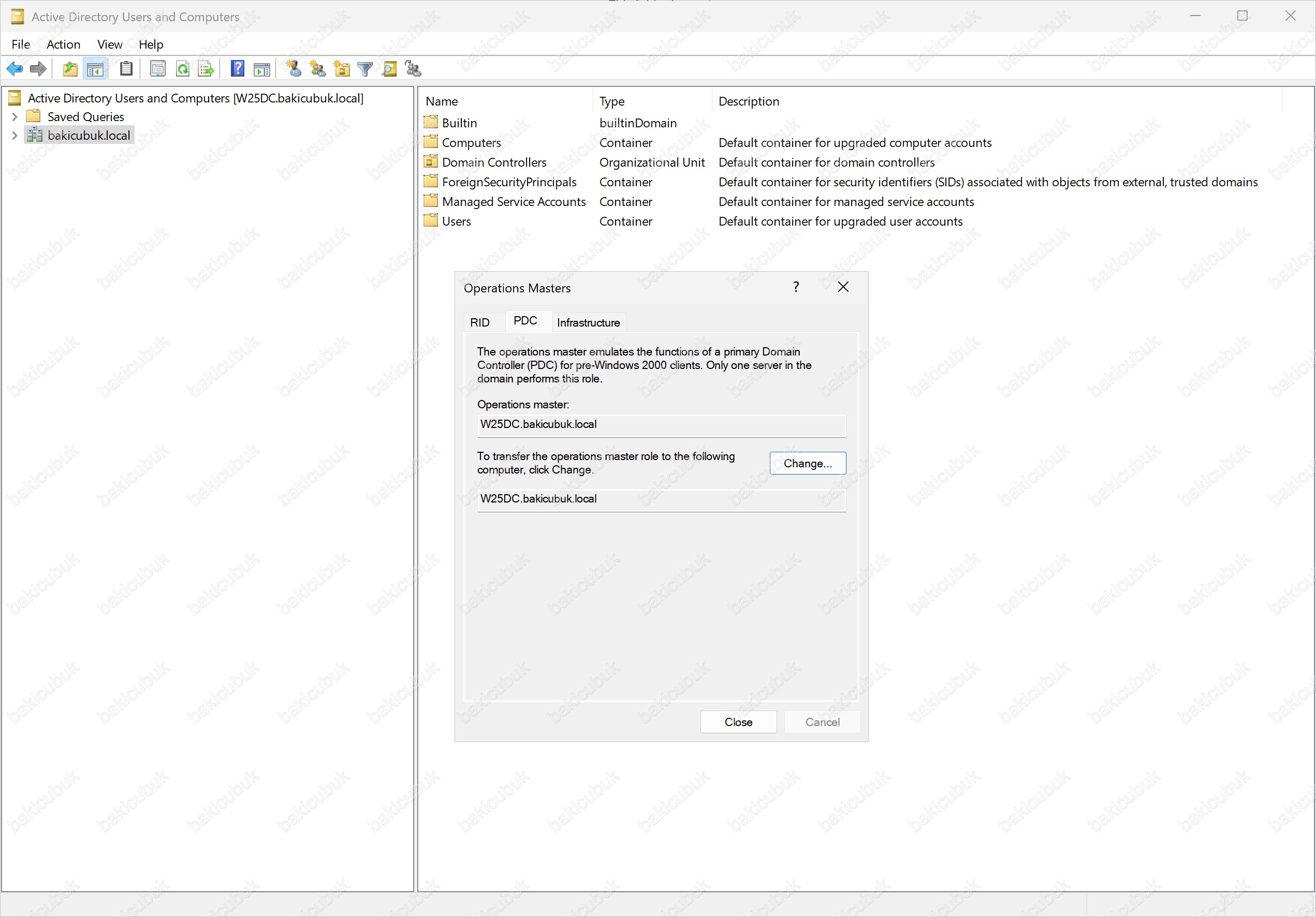Image resolution: width=1316 pixels, height=917 pixels.
Task: Open the File menu
Action: click(x=21, y=44)
